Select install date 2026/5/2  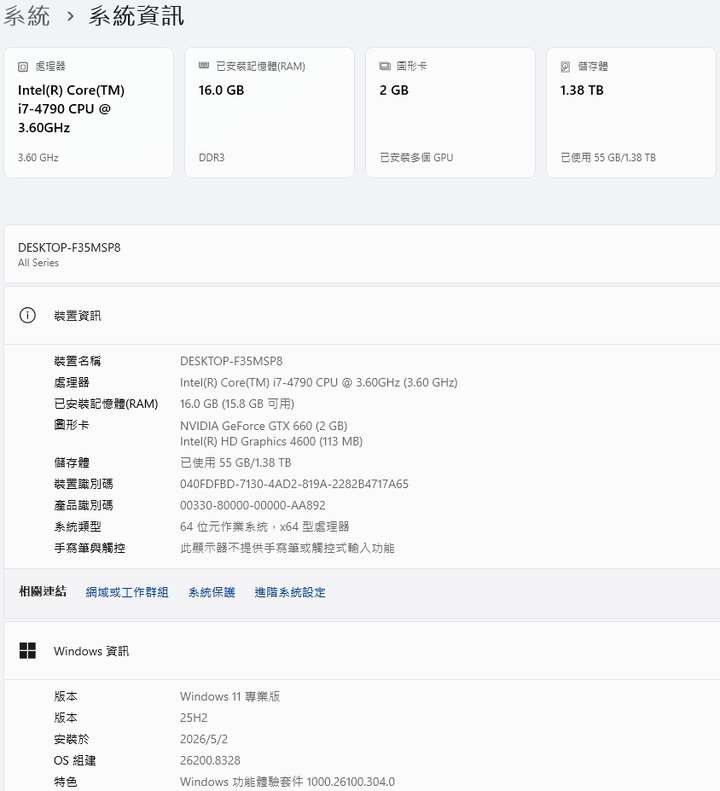click(x=204, y=739)
